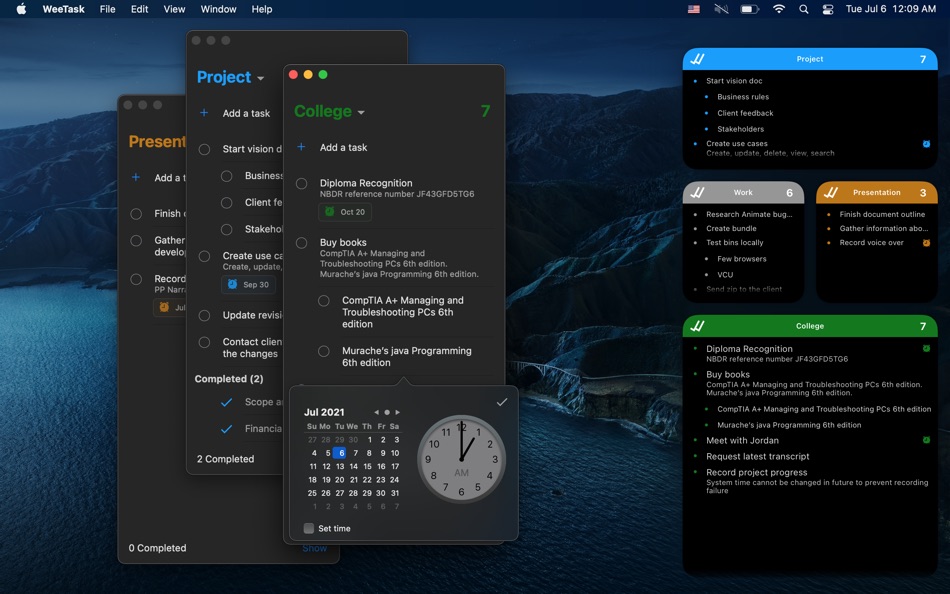Image resolution: width=950 pixels, height=594 pixels.
Task: Complete Create use cases task in Project window
Action: [204, 256]
